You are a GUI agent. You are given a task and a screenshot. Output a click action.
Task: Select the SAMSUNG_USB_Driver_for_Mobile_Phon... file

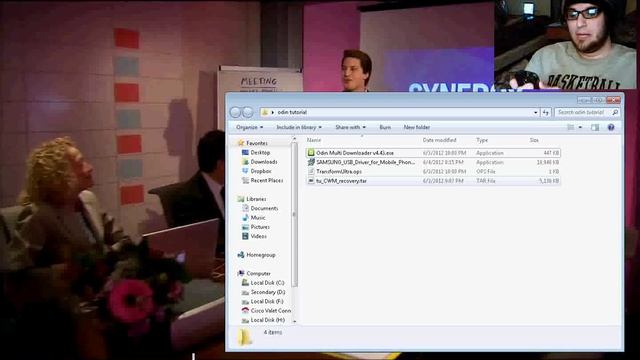tap(433, 162)
